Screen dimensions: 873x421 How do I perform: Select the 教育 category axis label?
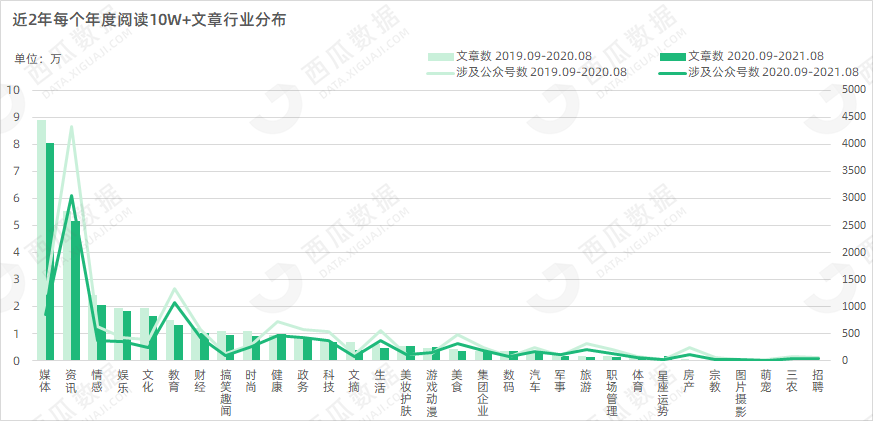173,381
